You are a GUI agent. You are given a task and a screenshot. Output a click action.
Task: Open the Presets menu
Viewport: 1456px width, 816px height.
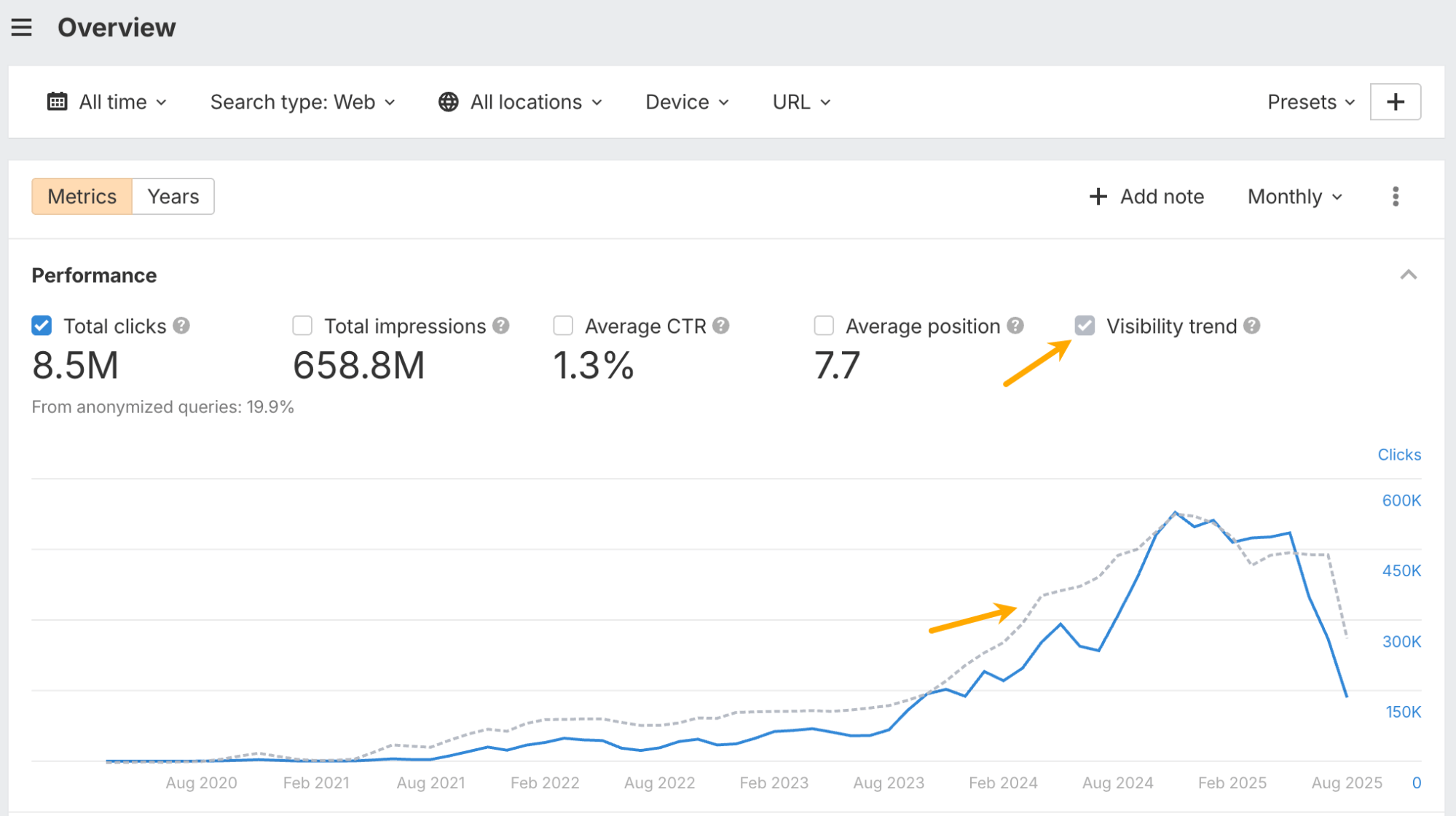(x=1310, y=102)
